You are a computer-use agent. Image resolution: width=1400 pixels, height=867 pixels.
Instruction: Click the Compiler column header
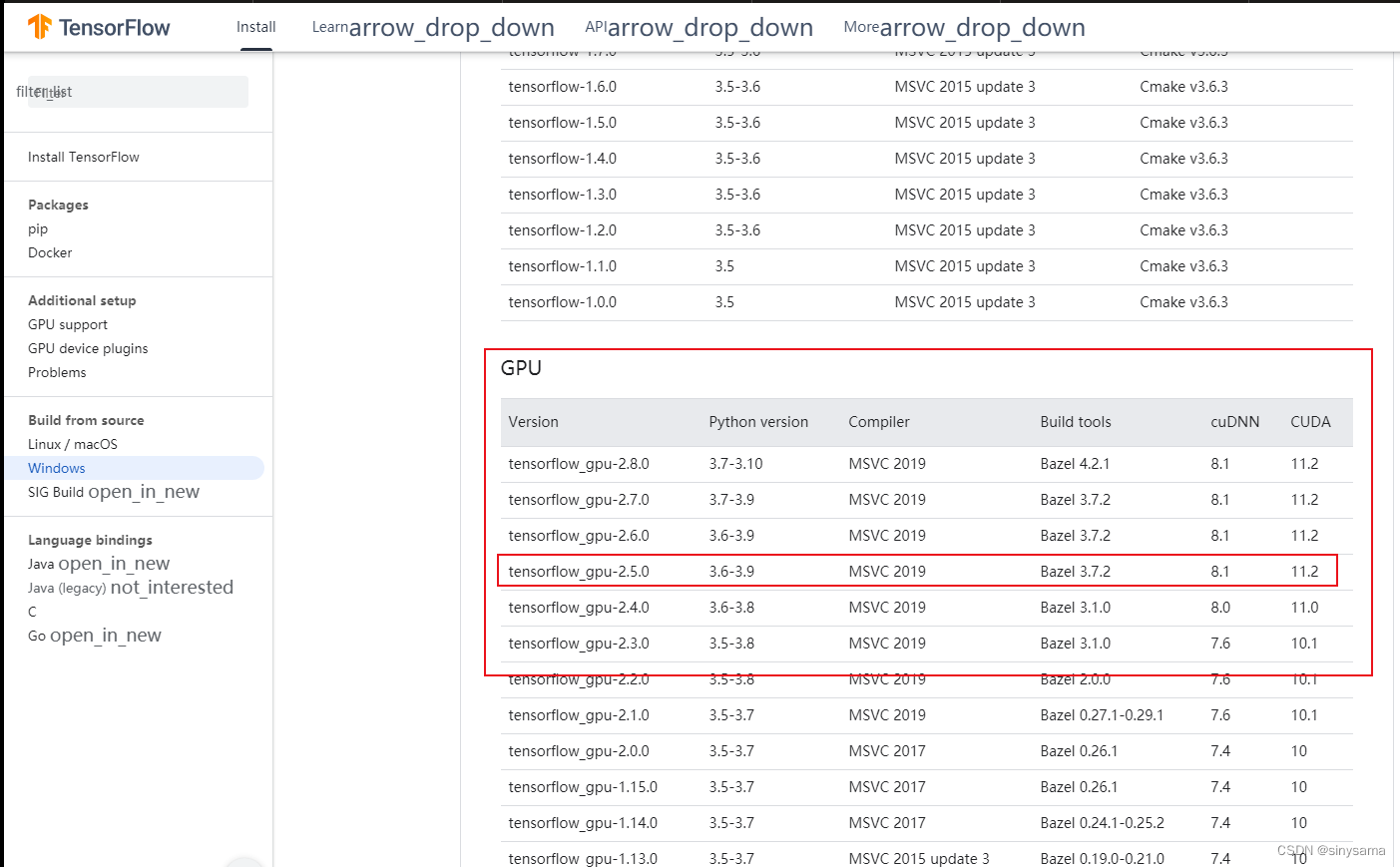pyautogui.click(x=879, y=422)
